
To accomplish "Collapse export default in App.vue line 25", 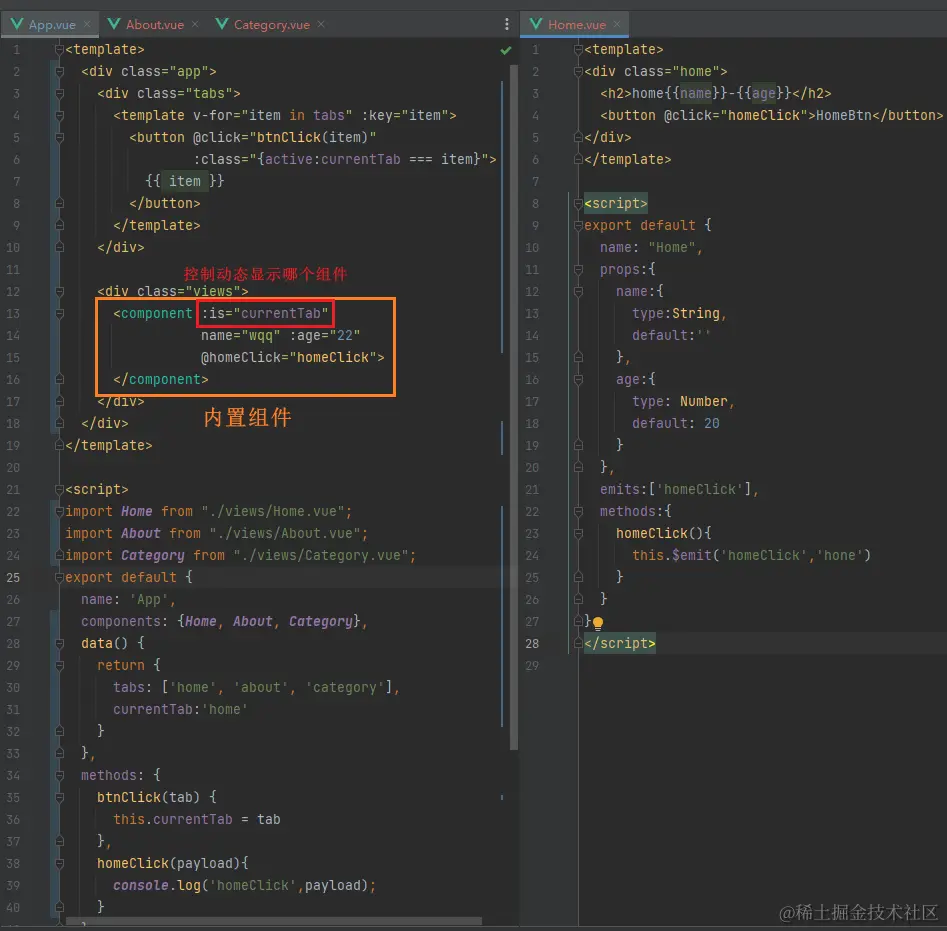I will (x=59, y=577).
